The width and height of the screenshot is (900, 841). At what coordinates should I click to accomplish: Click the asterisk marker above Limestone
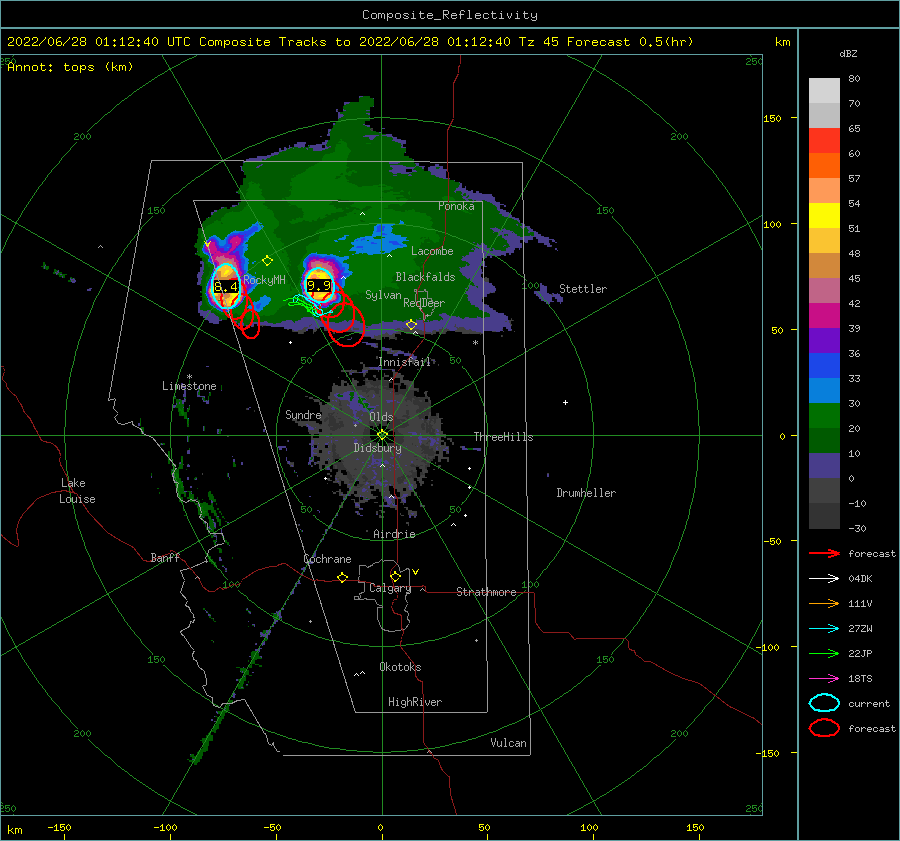[x=189, y=378]
